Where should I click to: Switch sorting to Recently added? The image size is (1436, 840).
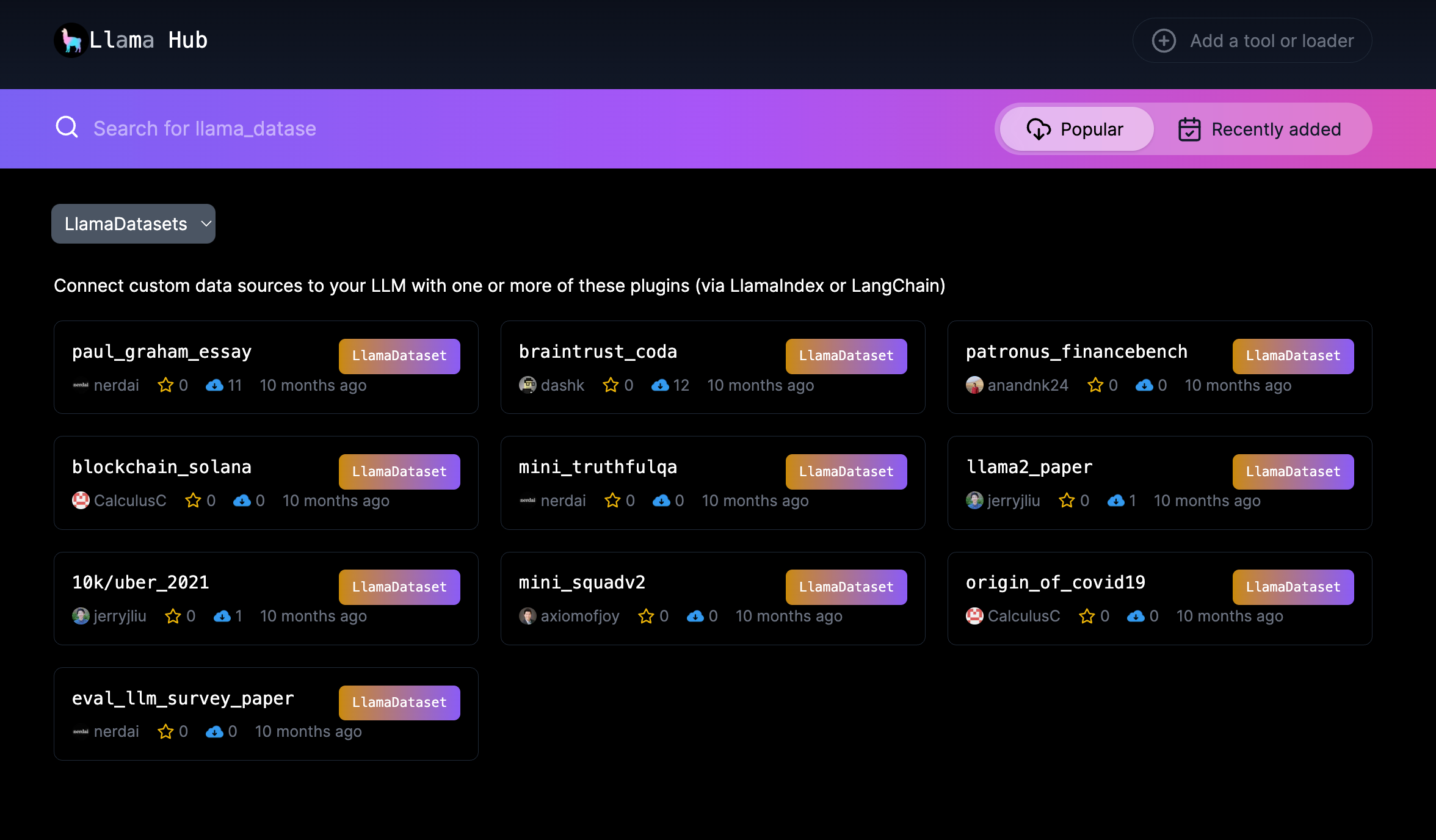point(1260,129)
